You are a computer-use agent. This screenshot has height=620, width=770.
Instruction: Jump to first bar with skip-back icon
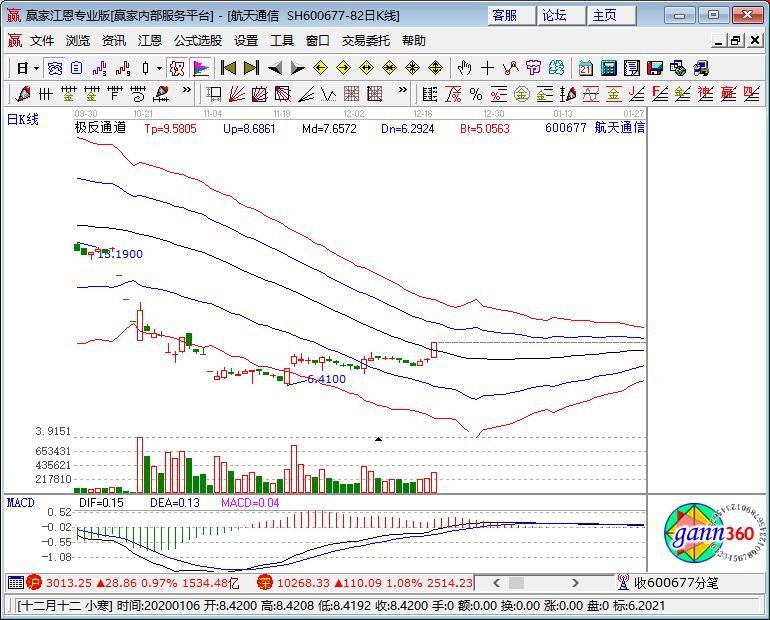228,68
